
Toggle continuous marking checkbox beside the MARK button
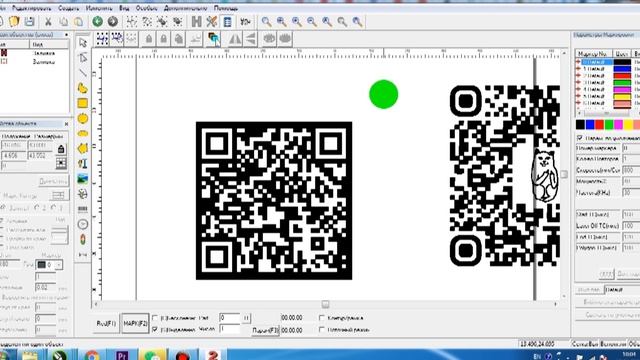click(x=155, y=318)
